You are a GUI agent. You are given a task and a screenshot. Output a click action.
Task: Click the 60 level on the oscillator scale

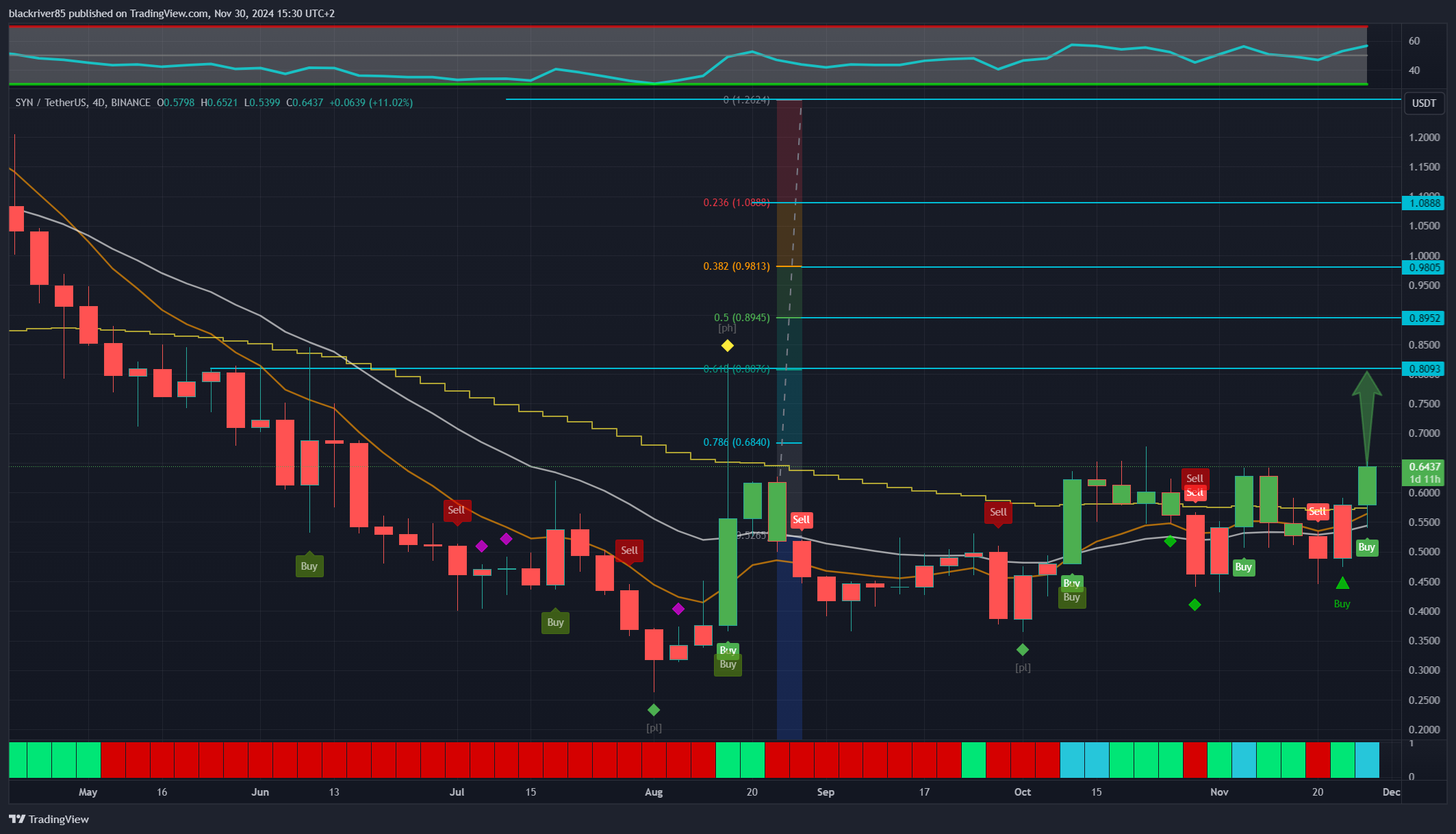[1414, 41]
